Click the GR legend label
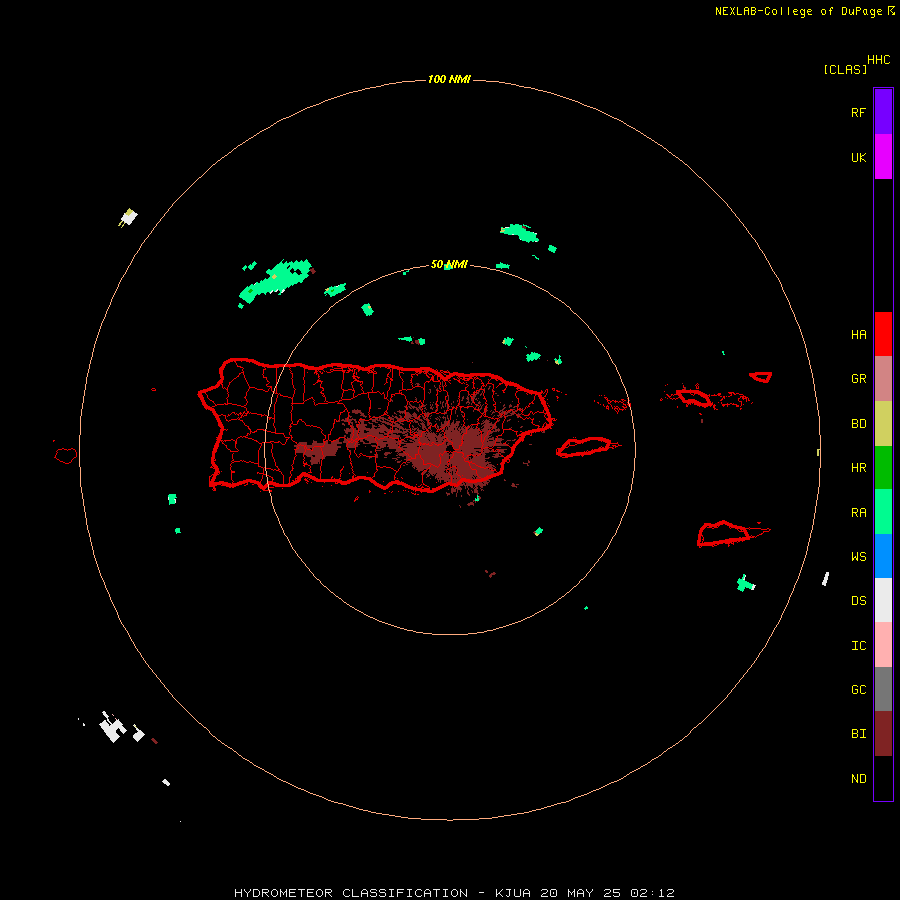The width and height of the screenshot is (900, 900). [858, 379]
